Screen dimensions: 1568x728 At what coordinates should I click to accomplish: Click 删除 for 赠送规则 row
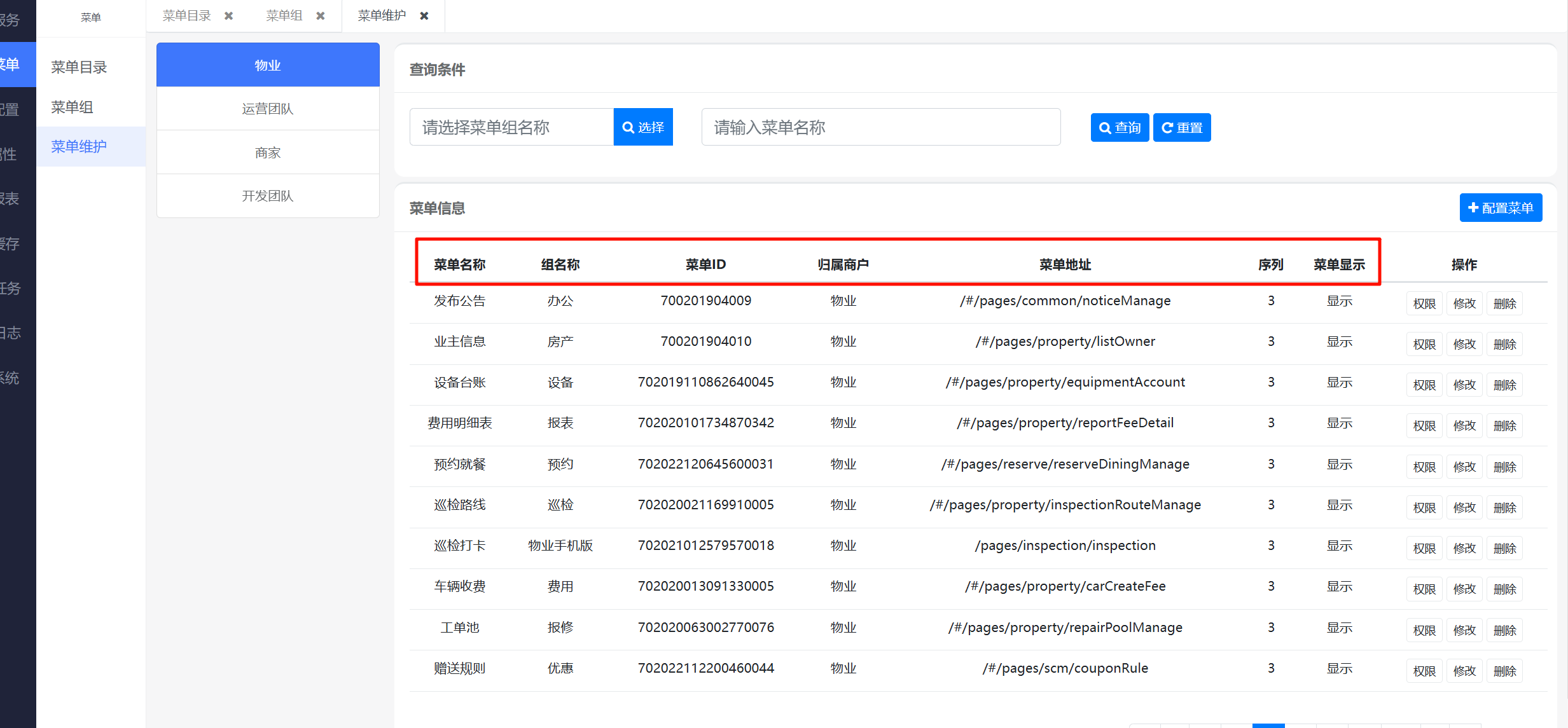[x=1504, y=671]
